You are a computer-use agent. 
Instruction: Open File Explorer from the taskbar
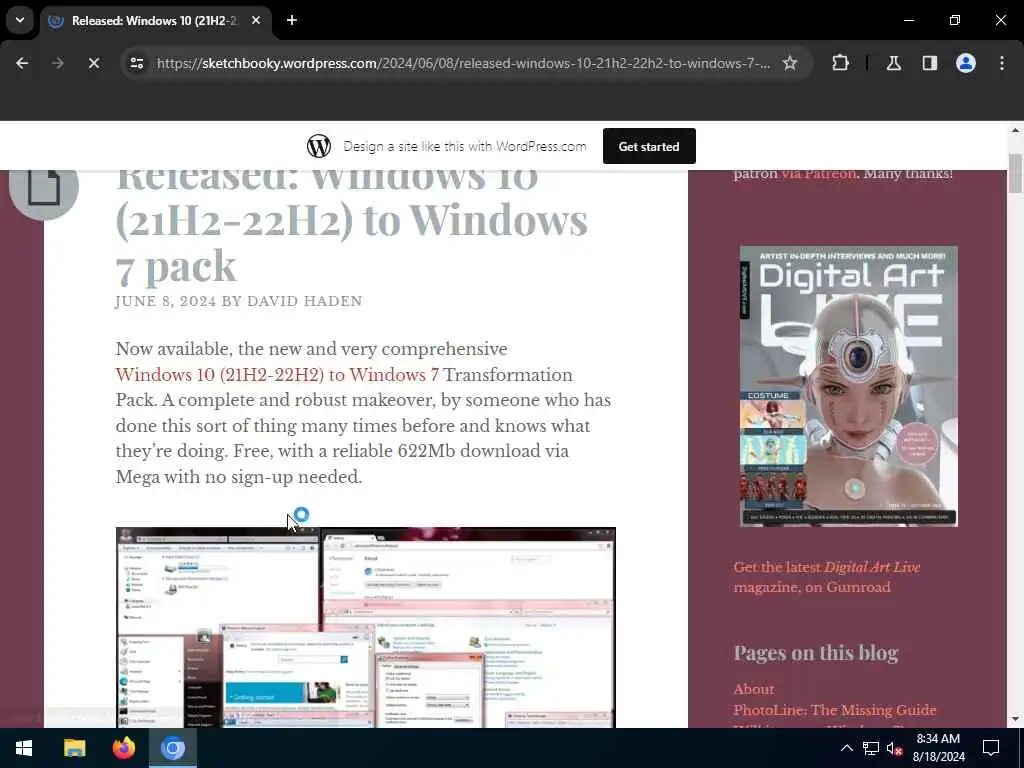tap(74, 748)
